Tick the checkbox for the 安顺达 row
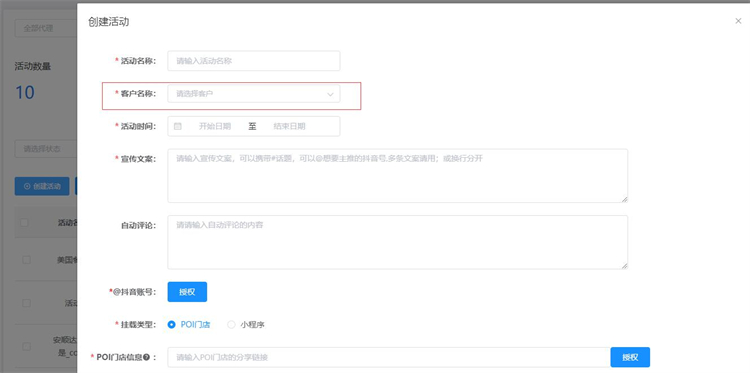This screenshot has height=373, width=750. coord(26,346)
